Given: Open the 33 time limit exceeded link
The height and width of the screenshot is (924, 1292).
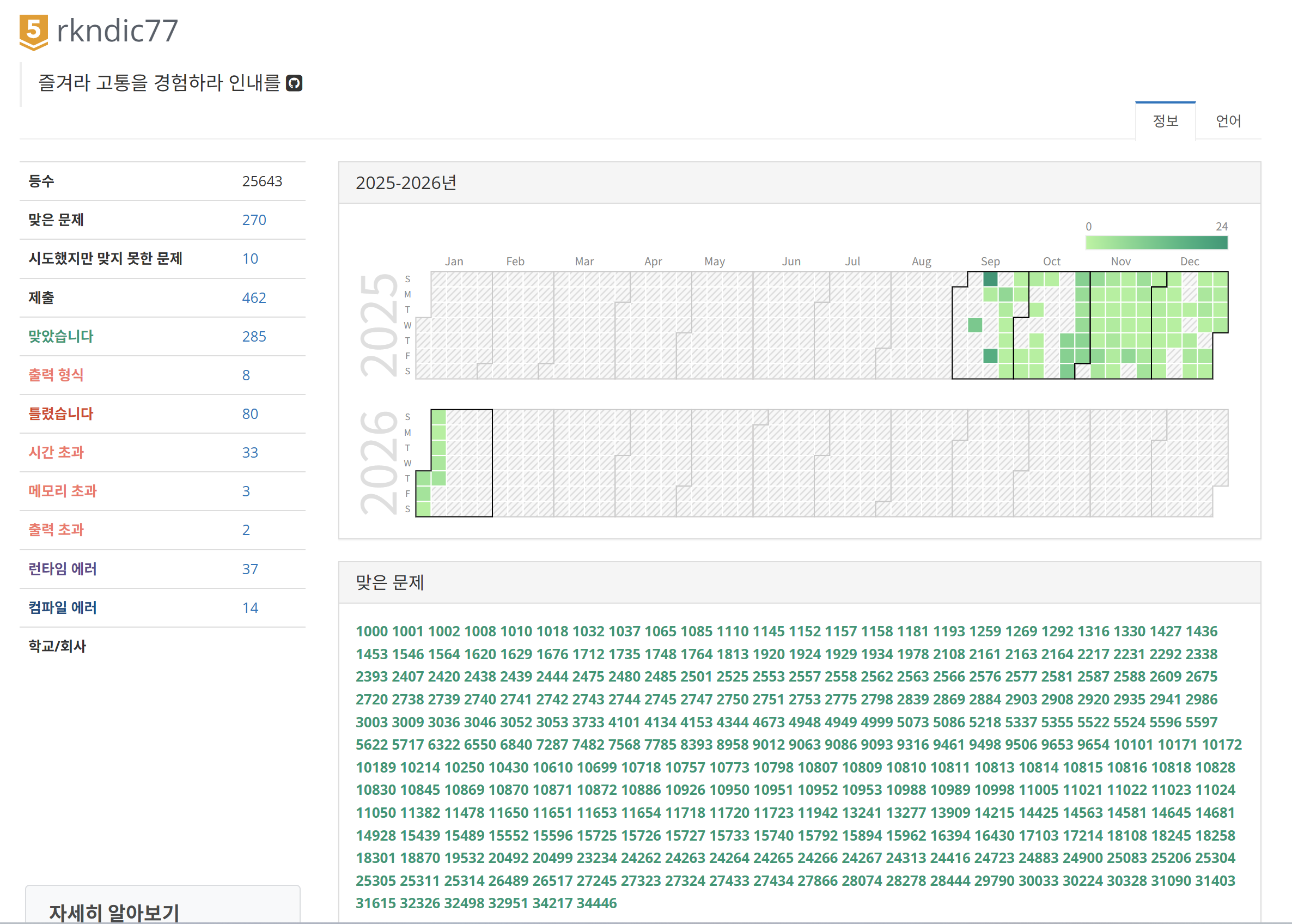Looking at the screenshot, I should click(249, 452).
